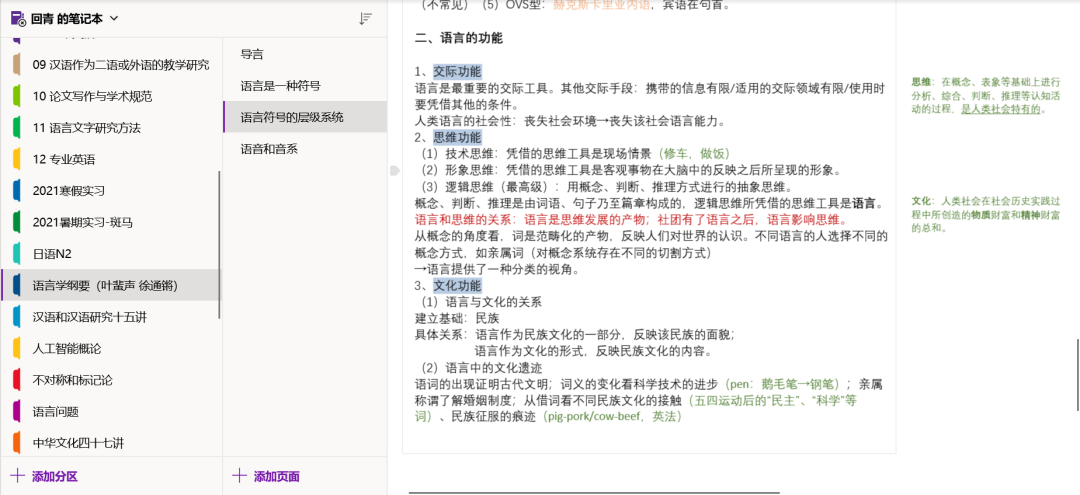Select the 语言是一种符号 page
The image size is (1080, 495).
(280, 86)
